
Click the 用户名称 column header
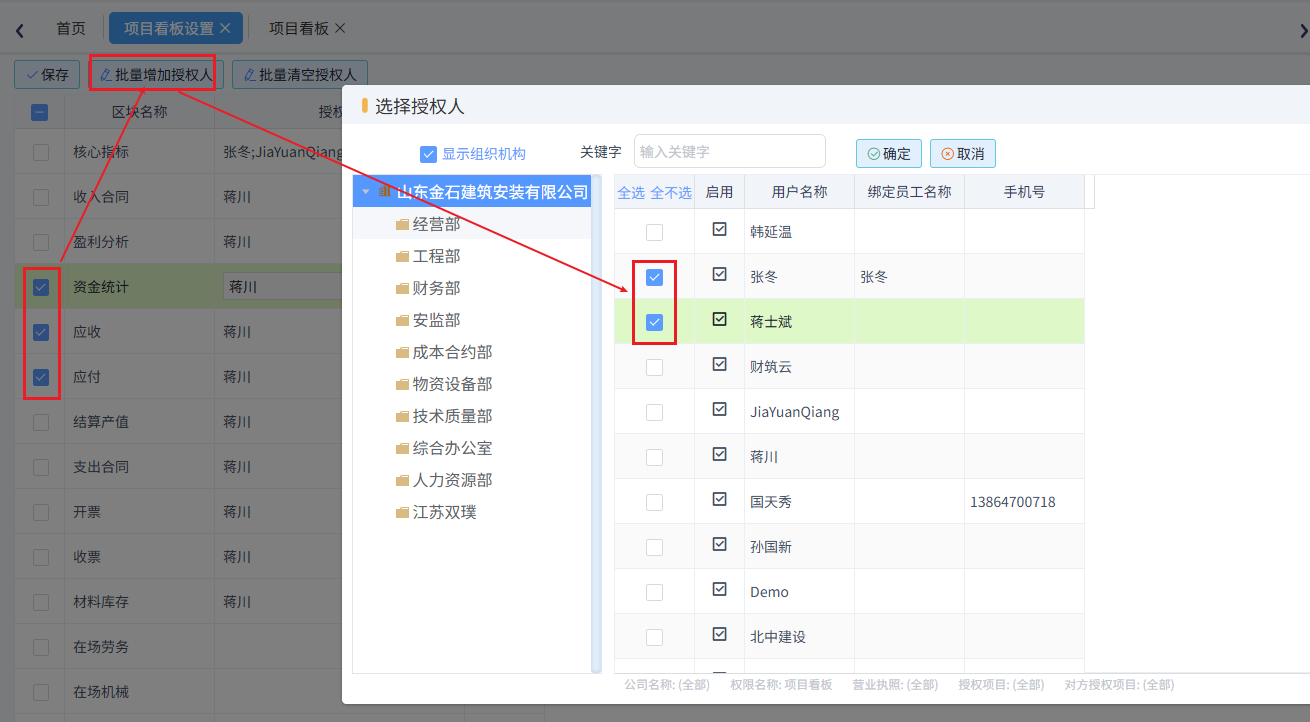click(x=799, y=192)
